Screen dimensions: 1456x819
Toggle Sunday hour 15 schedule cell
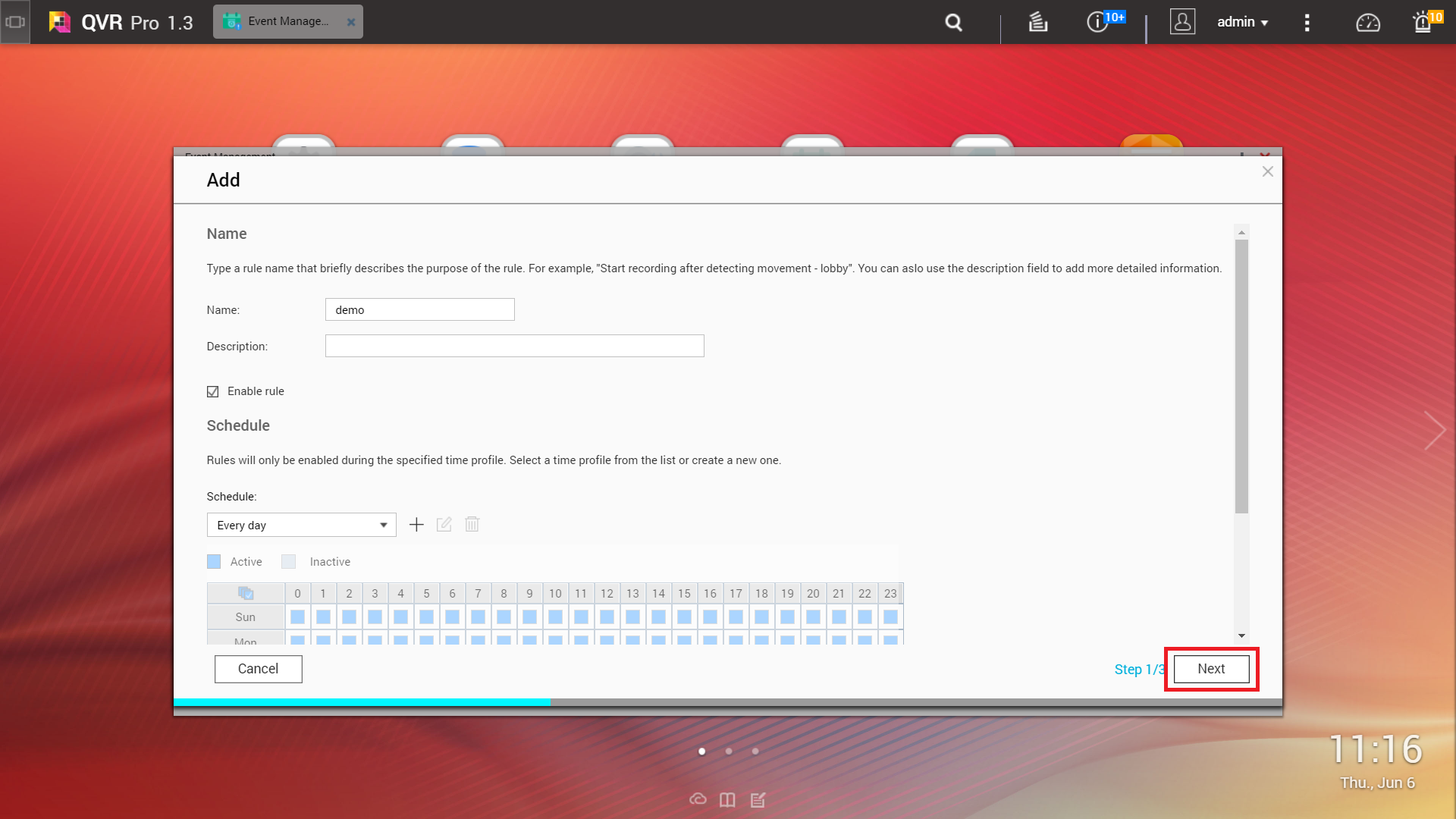[684, 617]
